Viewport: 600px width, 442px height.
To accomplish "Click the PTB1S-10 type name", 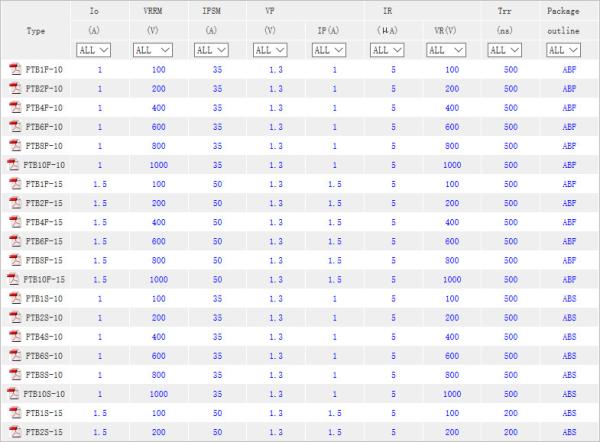I will (44, 299).
